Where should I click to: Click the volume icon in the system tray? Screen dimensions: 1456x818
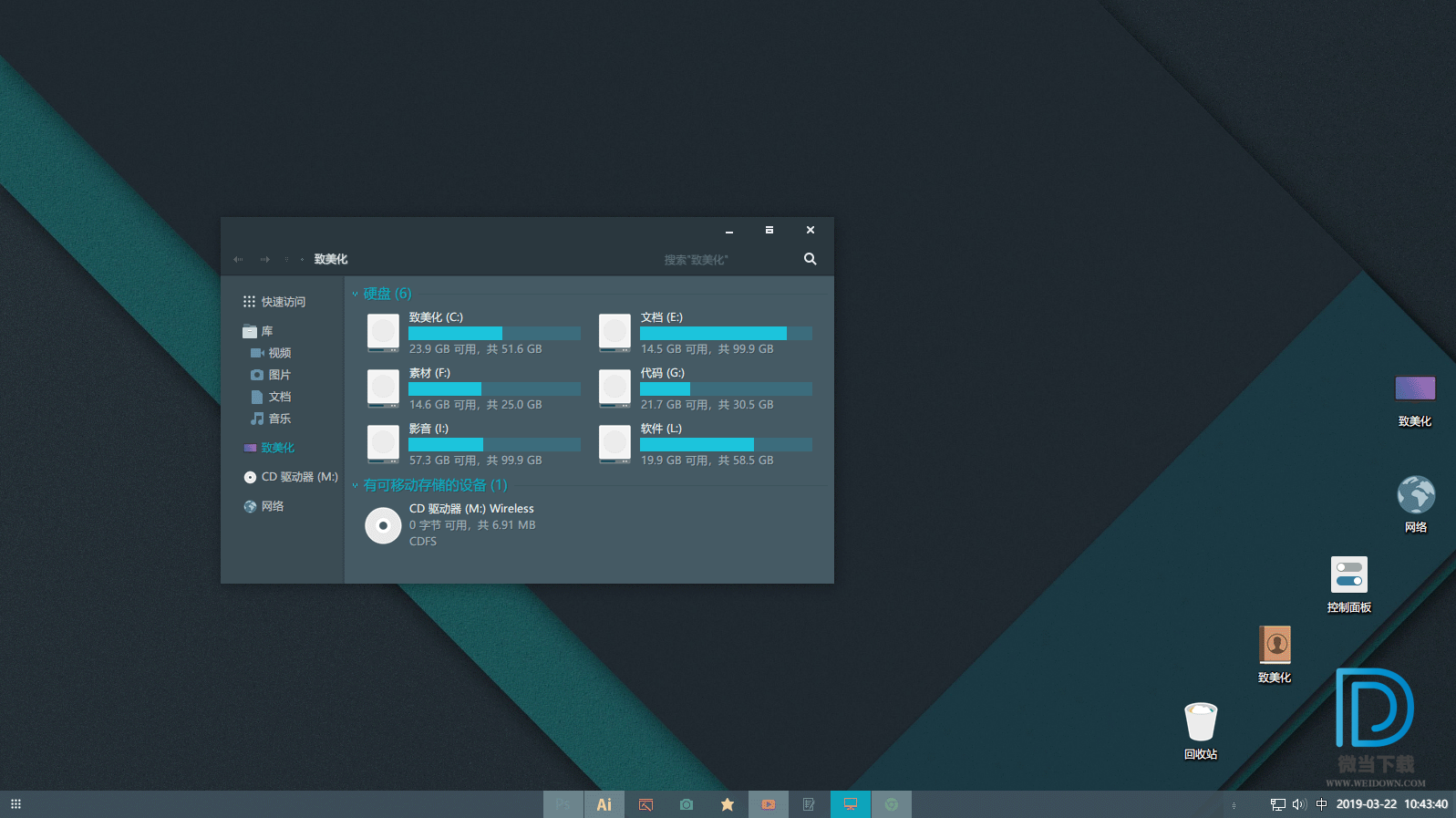click(x=1299, y=804)
